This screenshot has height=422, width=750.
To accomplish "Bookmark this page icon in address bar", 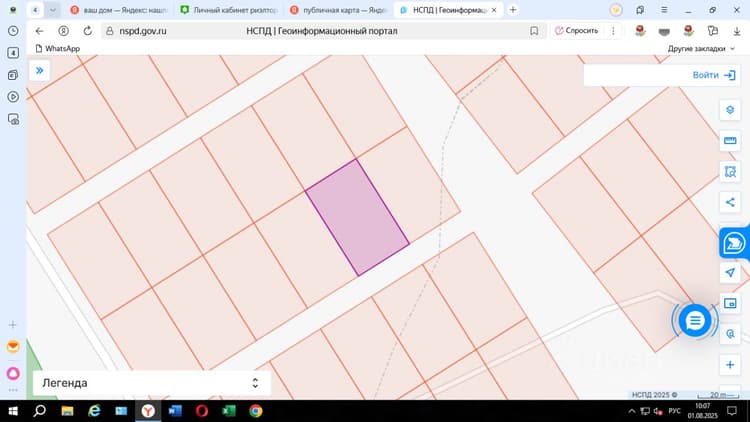I will 534,31.
